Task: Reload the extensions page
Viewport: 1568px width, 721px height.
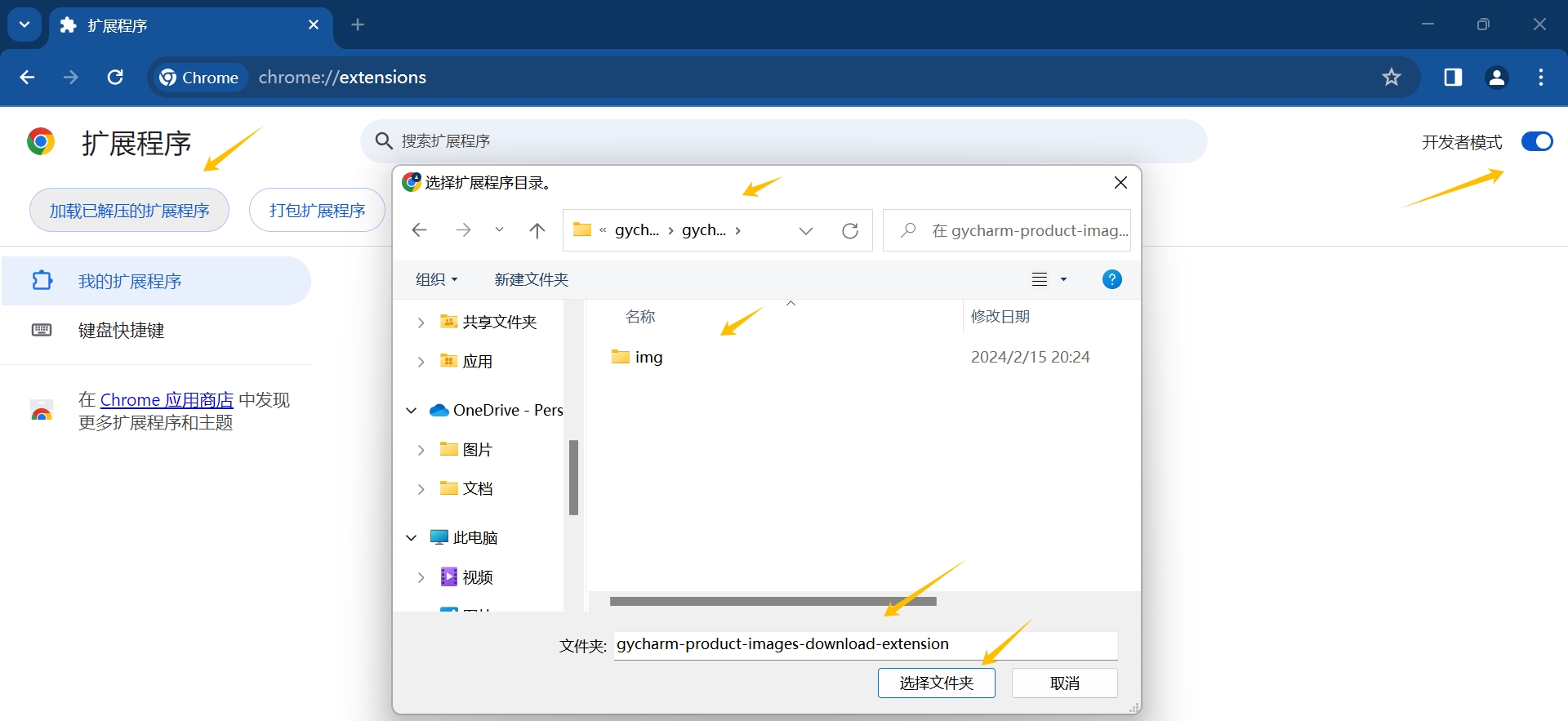Action: tap(115, 78)
